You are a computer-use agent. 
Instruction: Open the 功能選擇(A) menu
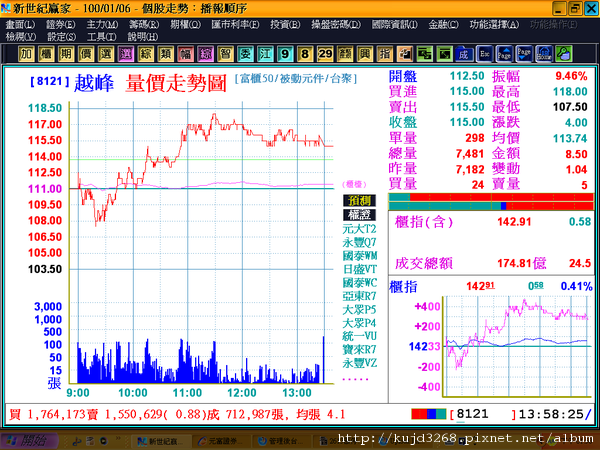(494, 24)
